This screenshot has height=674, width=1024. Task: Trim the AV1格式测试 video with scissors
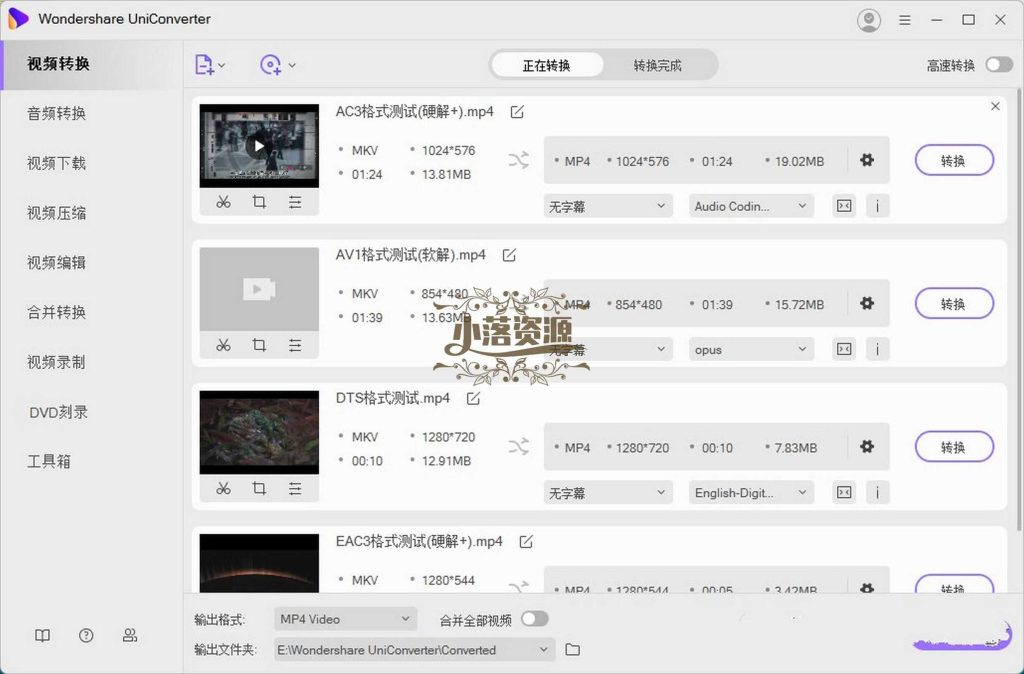coord(223,345)
